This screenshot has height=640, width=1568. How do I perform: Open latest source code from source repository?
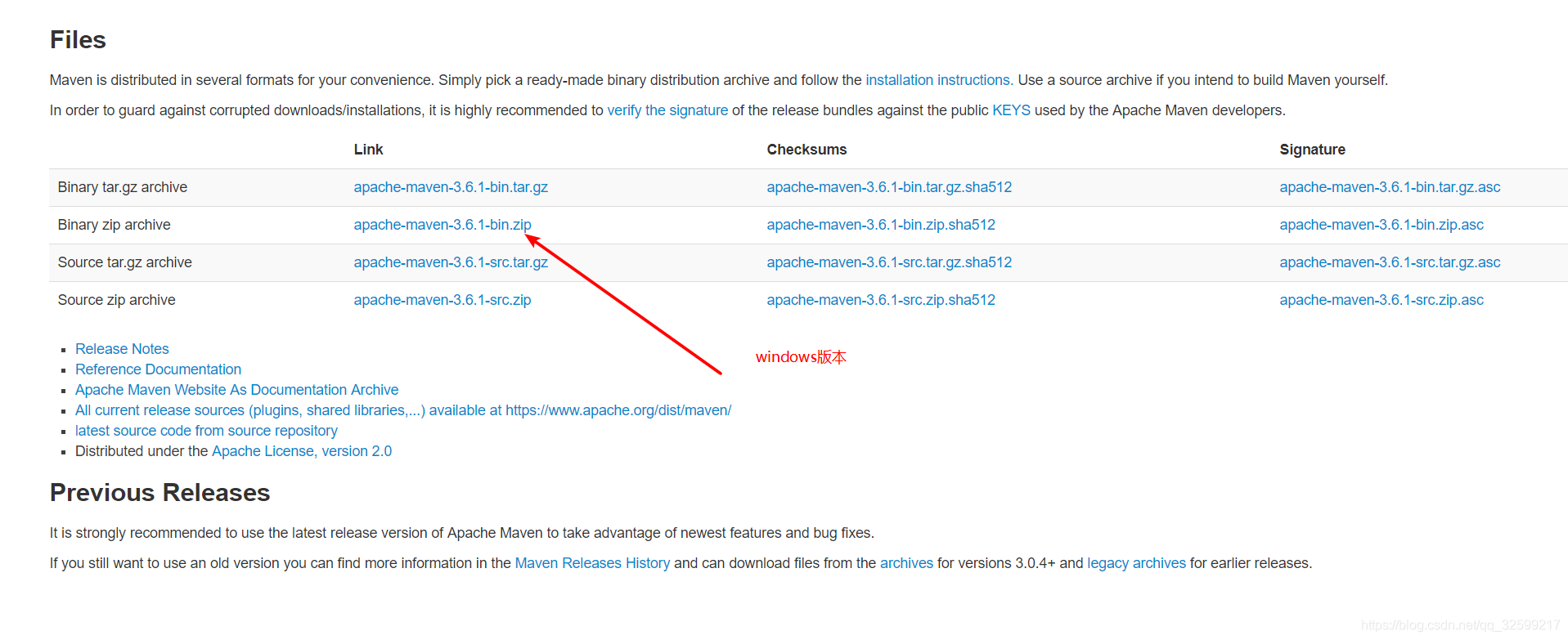[206, 431]
